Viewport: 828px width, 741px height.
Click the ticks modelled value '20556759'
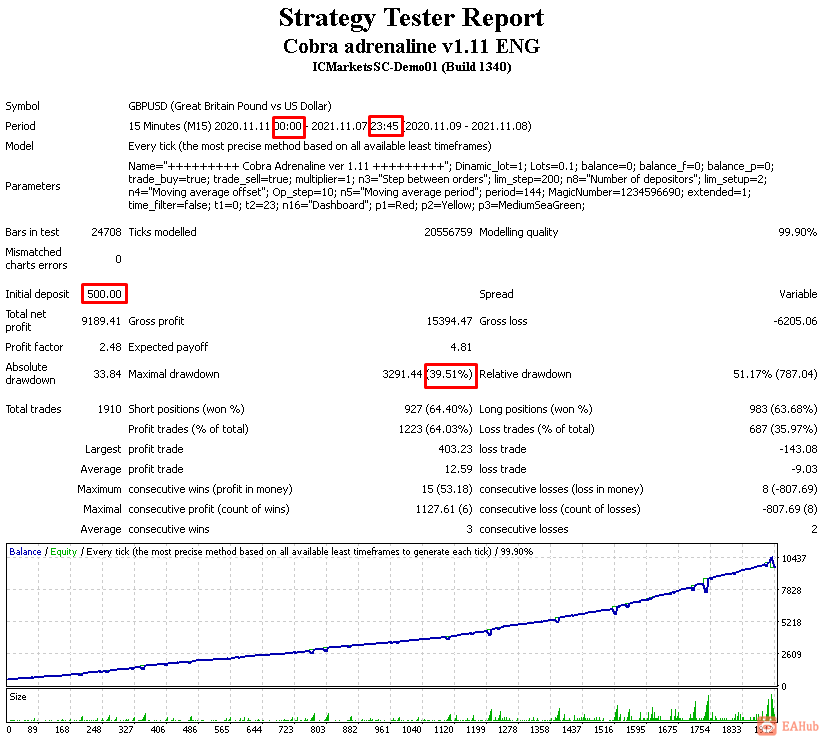(448, 232)
